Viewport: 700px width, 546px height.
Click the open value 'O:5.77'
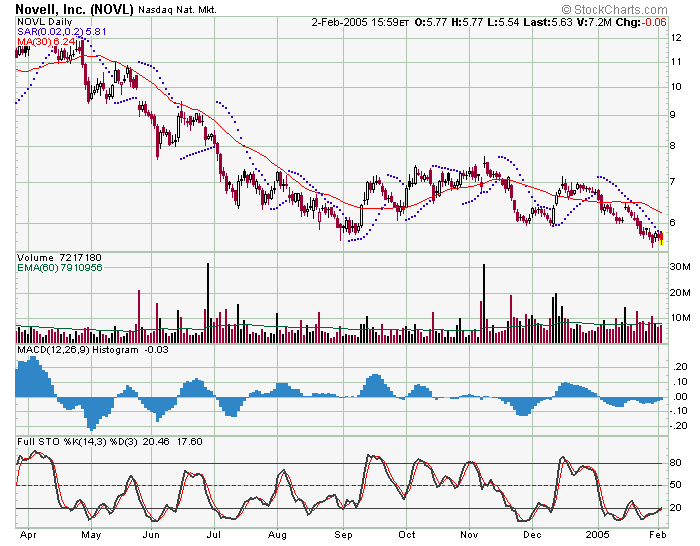tap(430, 22)
